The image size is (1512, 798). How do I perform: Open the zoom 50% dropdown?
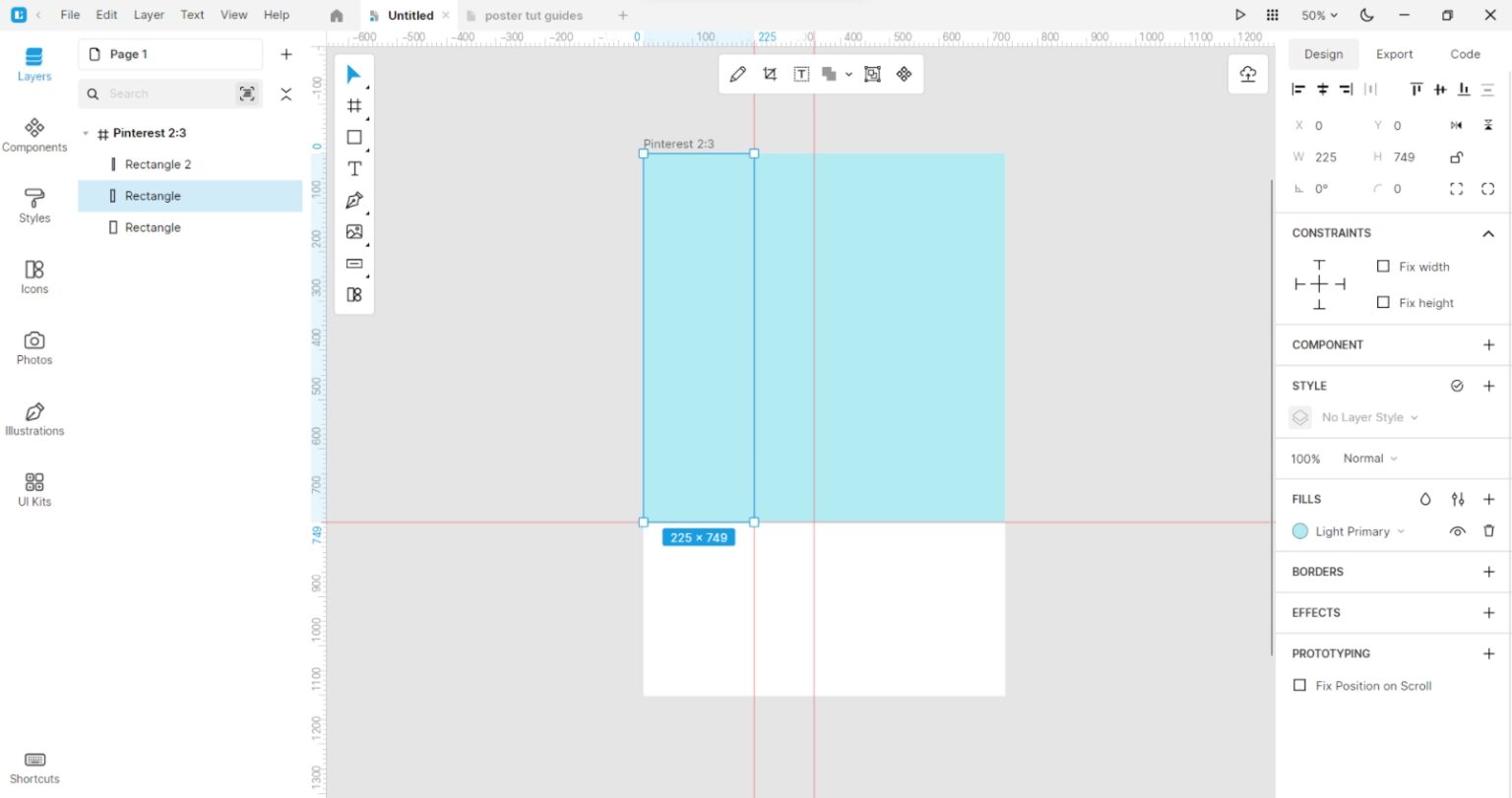1319,16
